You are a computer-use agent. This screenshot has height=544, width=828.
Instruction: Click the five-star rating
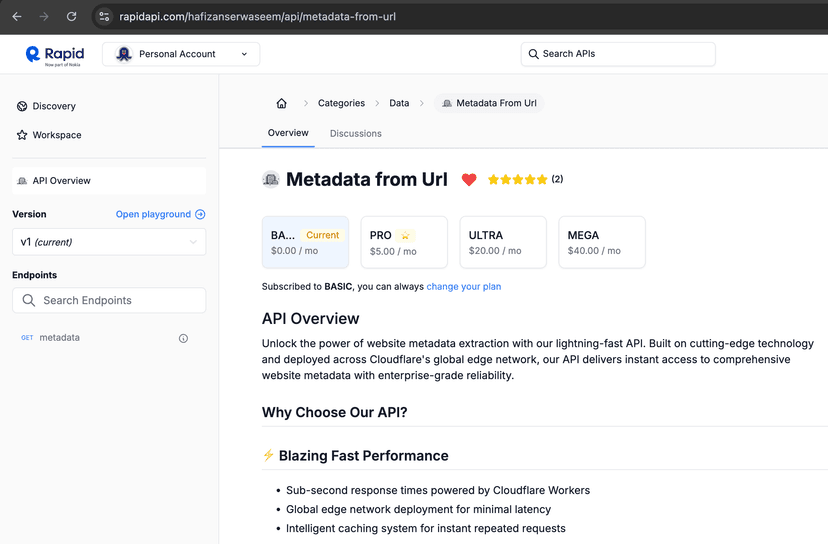pyautogui.click(x=518, y=180)
